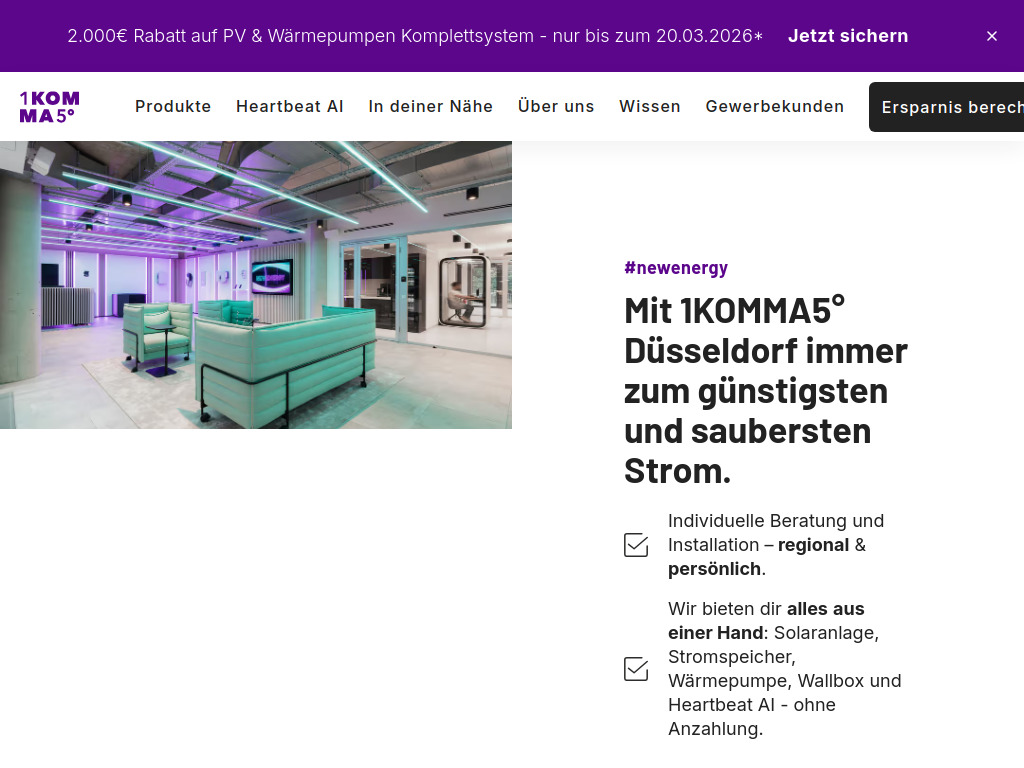This screenshot has width=1024, height=768.
Task: Click the purple promotion banner text
Action: pos(415,36)
